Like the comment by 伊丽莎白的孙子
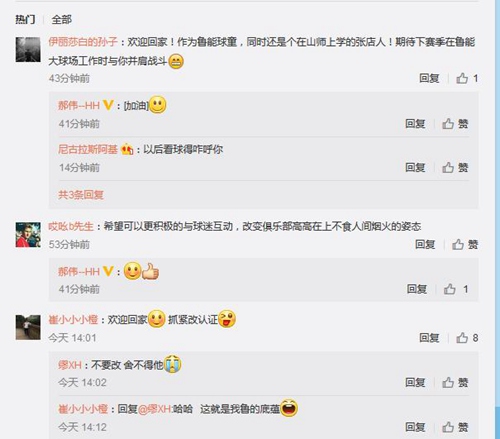This screenshot has height=439, width=500. coord(467,79)
